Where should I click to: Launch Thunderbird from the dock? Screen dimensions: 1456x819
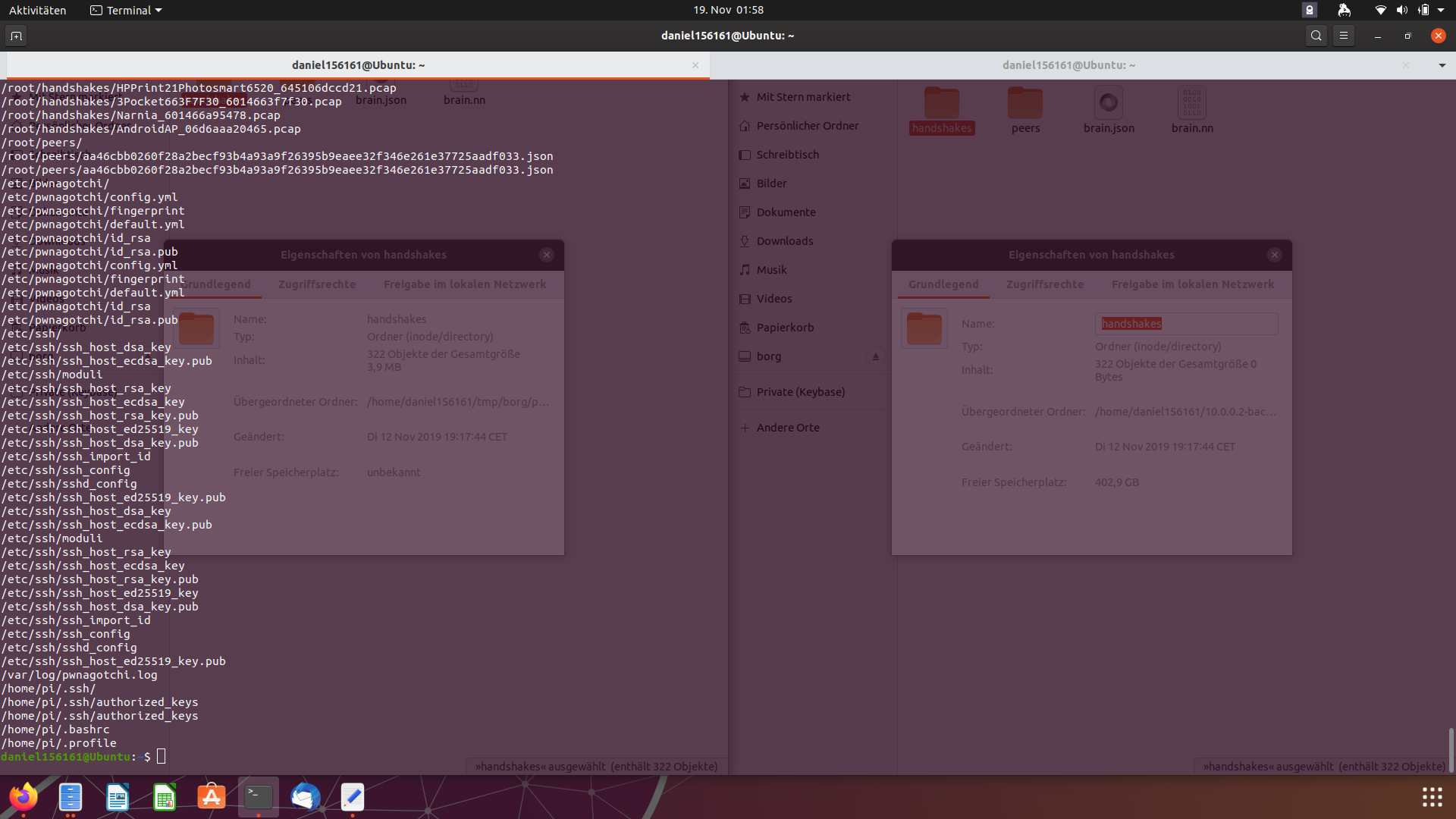coord(305,797)
